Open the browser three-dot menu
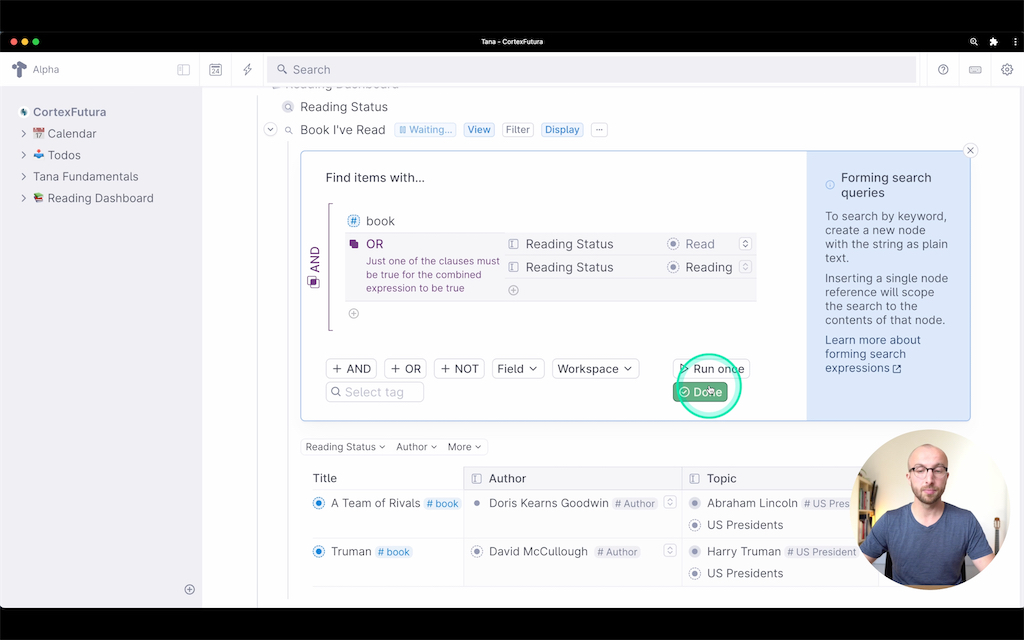This screenshot has width=1024, height=640. pos(1015,42)
